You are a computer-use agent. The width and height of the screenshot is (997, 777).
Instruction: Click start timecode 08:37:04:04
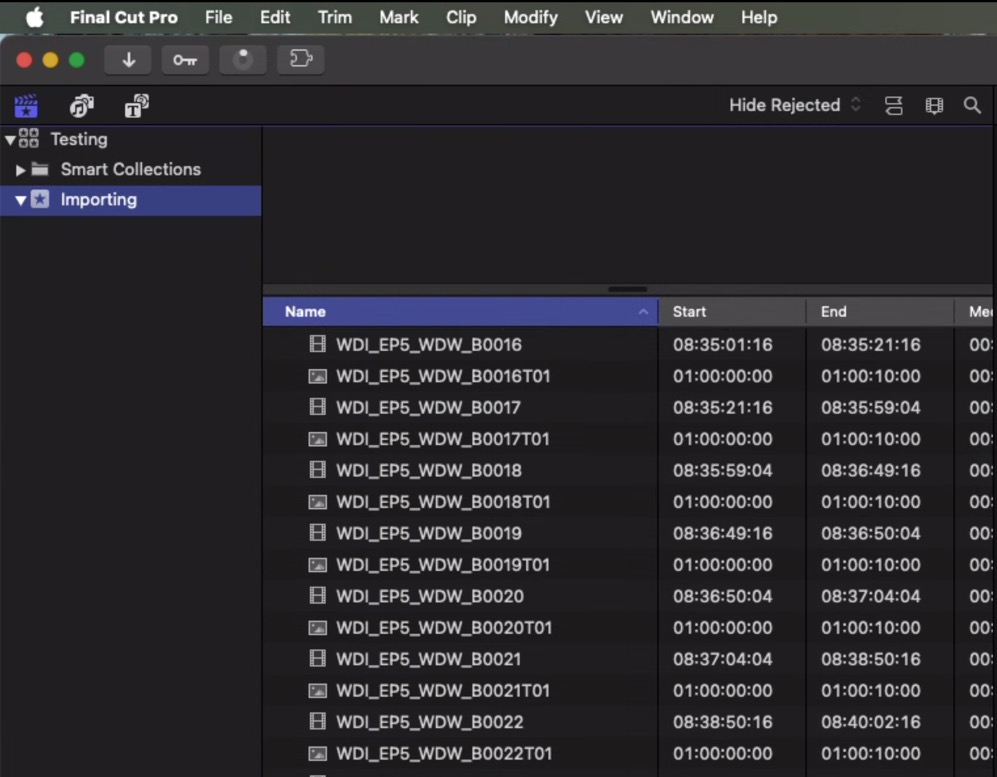(x=723, y=659)
